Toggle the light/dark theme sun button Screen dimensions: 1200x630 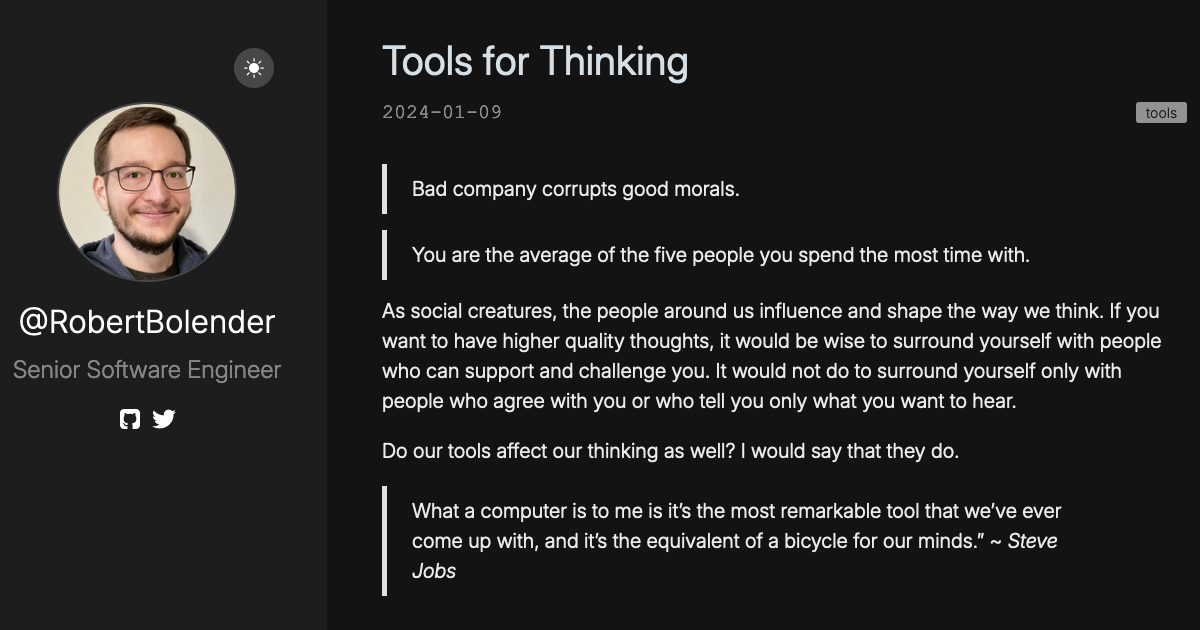click(254, 68)
